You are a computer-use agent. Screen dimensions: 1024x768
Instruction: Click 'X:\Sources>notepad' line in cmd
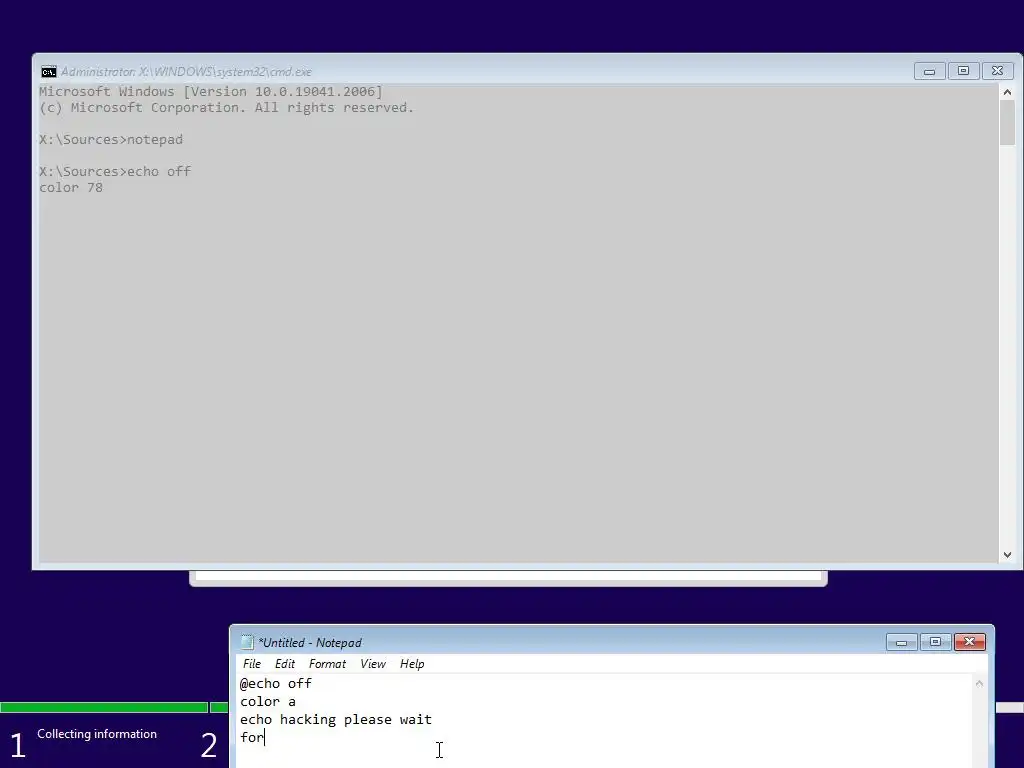(111, 139)
